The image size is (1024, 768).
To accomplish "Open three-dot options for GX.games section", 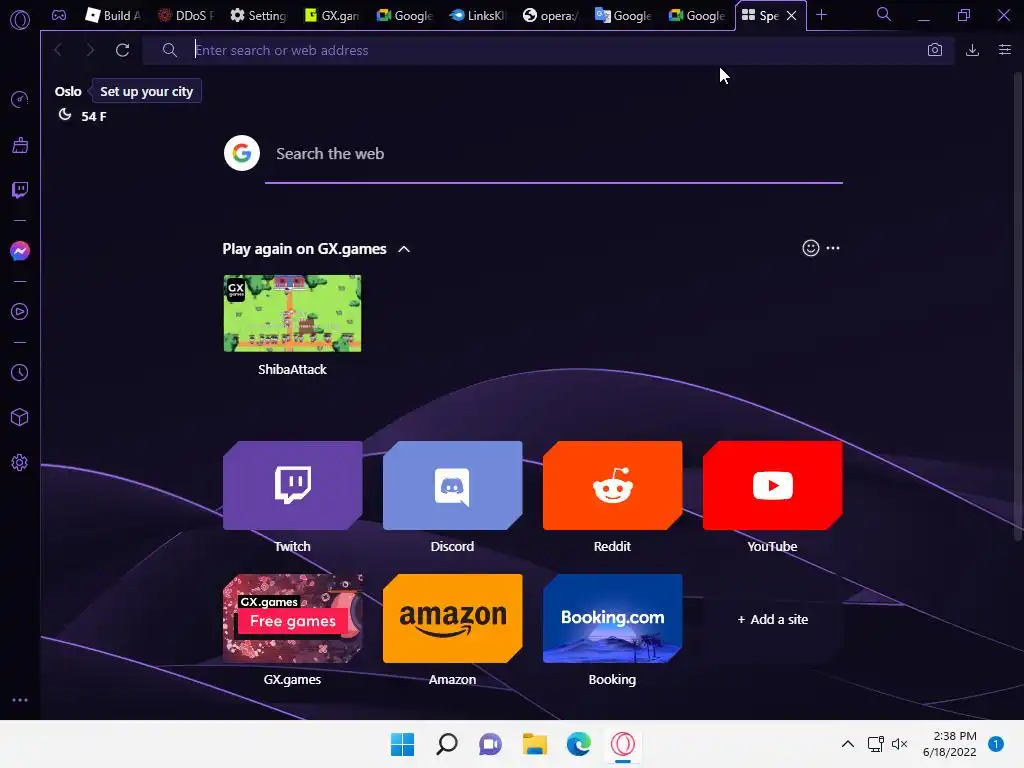I will [833, 248].
